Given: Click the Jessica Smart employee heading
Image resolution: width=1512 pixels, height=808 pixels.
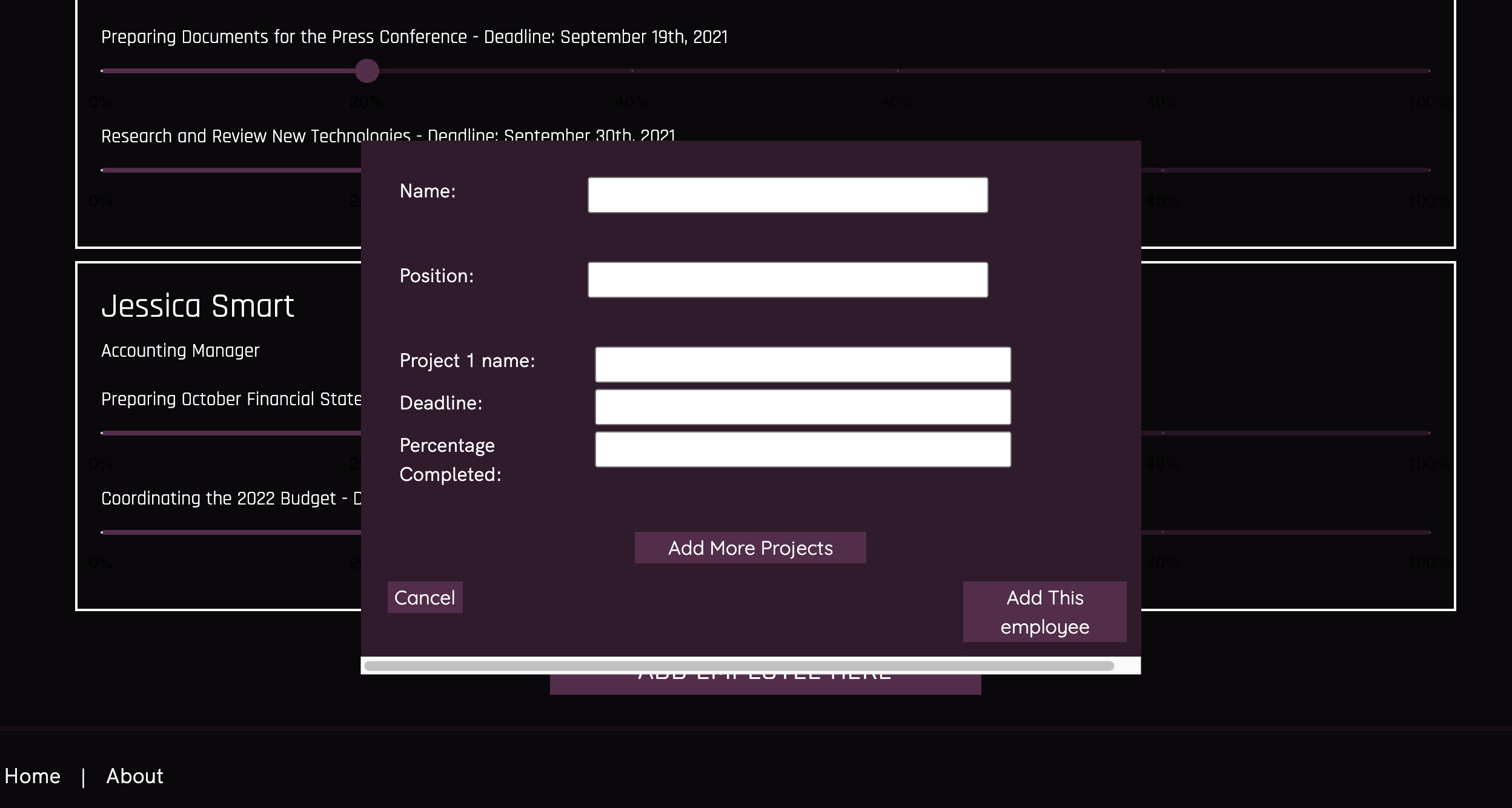Looking at the screenshot, I should coord(197,306).
